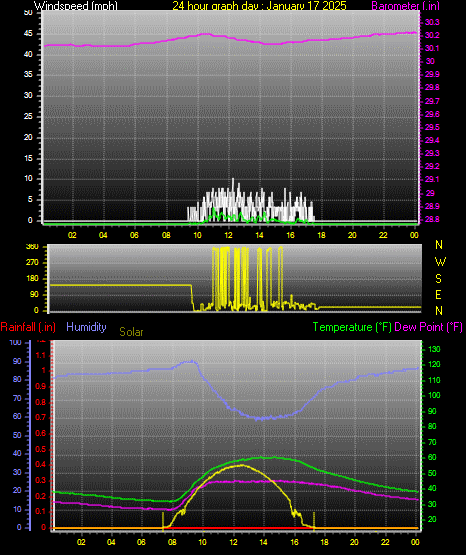Click the peak of the yellow solar curve
The width and height of the screenshot is (466, 555).
[x=242, y=465]
